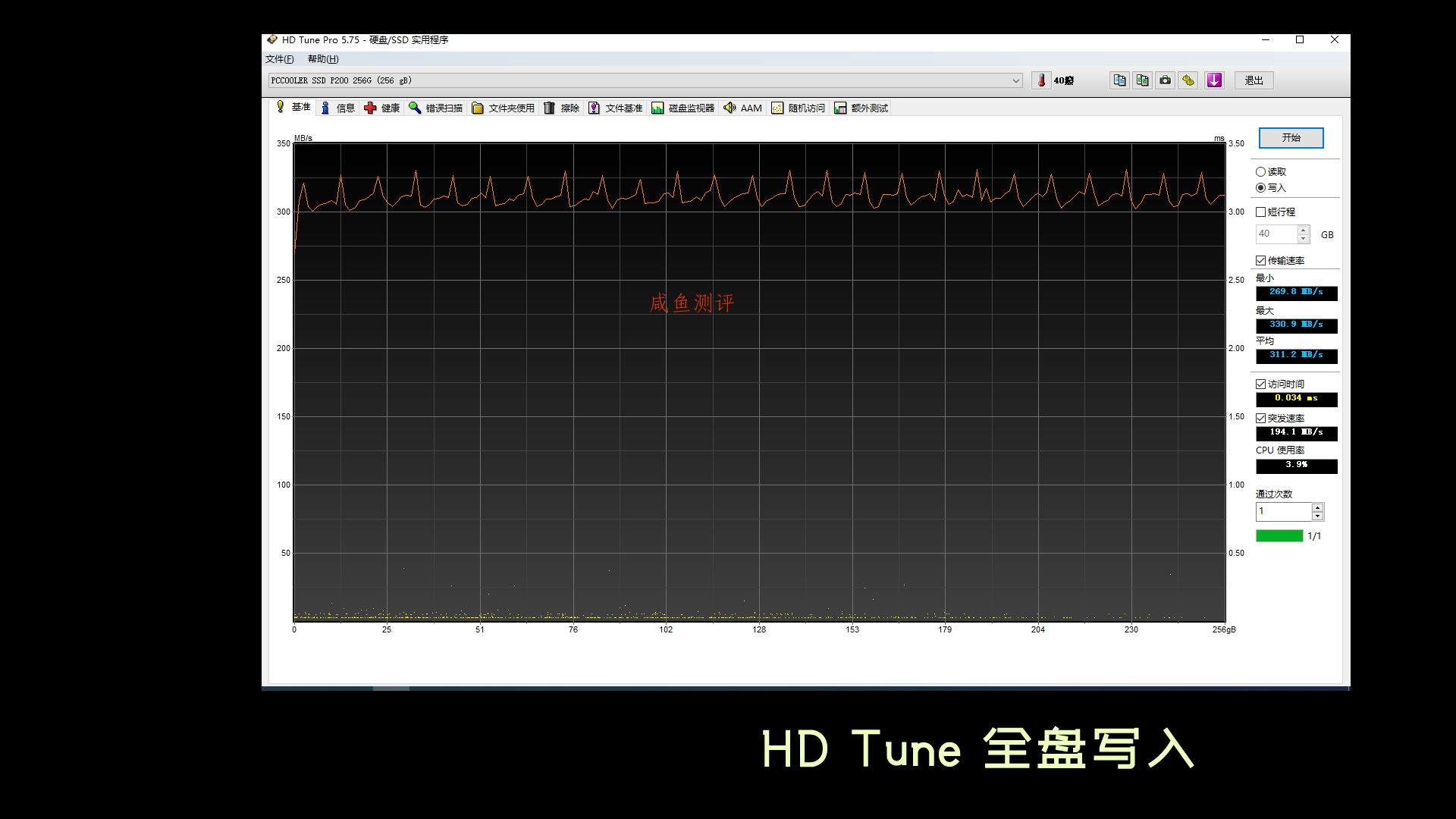Viewport: 1456px width, 819px height.
Task: Open the 额外测试 tab
Action: tap(861, 108)
